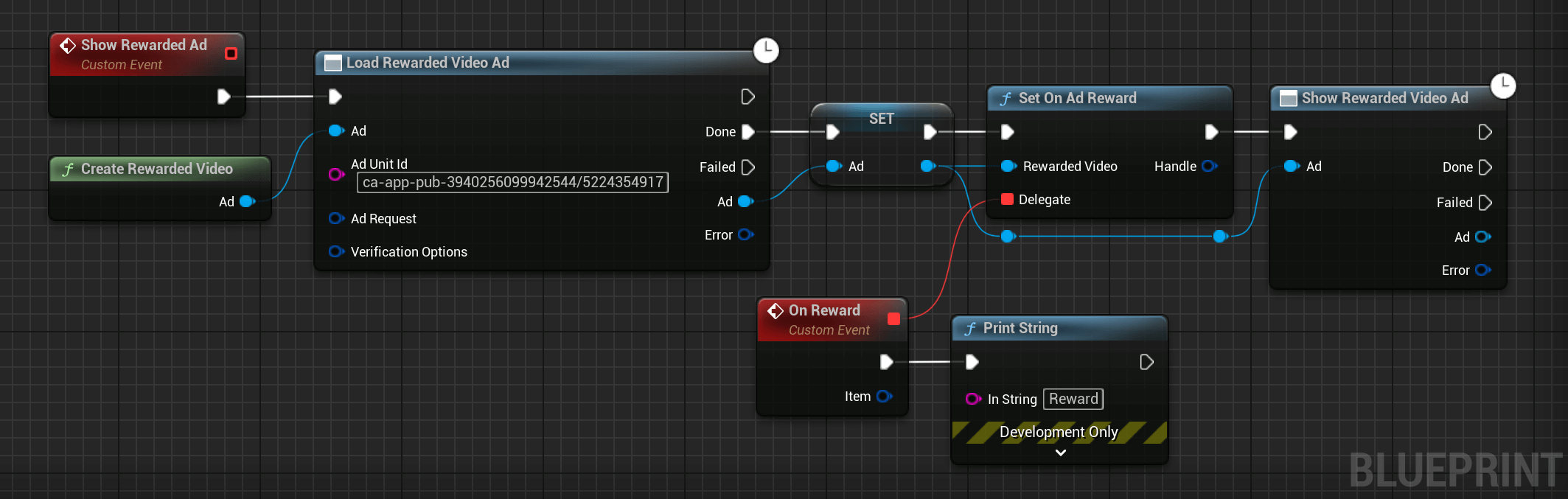Click Set On Ad Reward exec input pin

(1008, 132)
